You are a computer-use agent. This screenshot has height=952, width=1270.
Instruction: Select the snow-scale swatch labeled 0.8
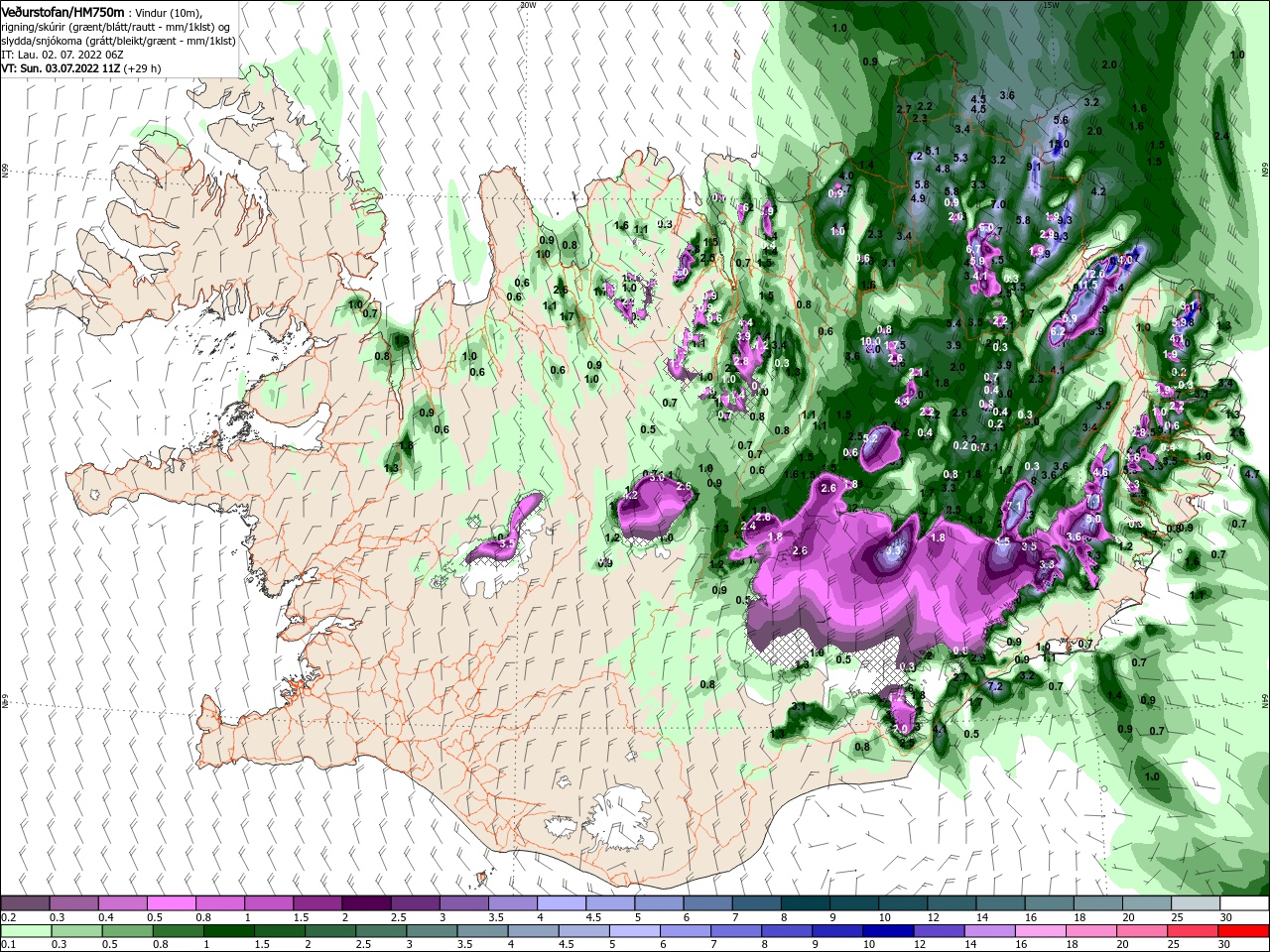(219, 903)
